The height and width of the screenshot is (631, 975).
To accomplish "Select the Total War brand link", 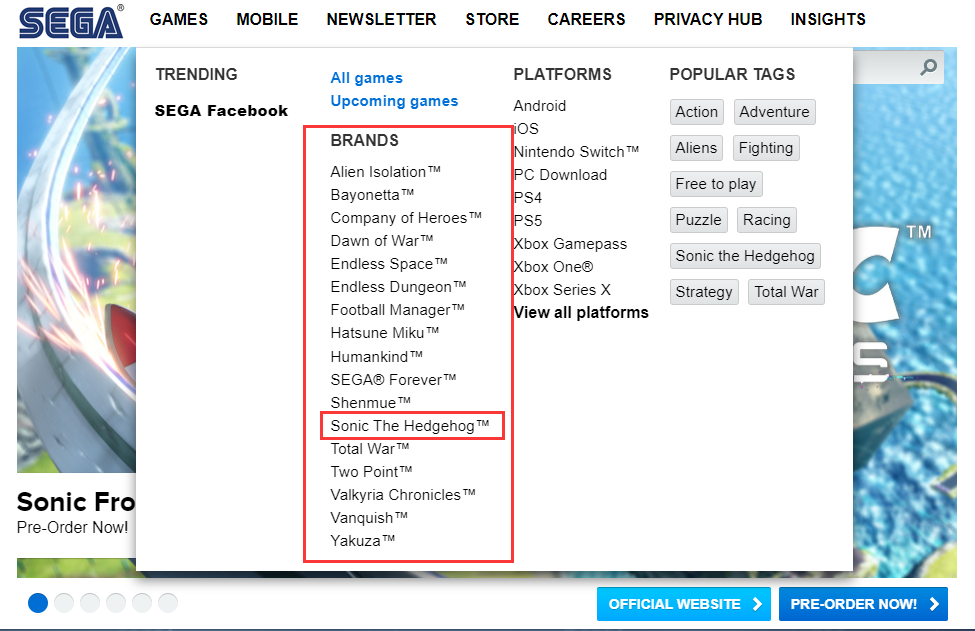I will (370, 449).
